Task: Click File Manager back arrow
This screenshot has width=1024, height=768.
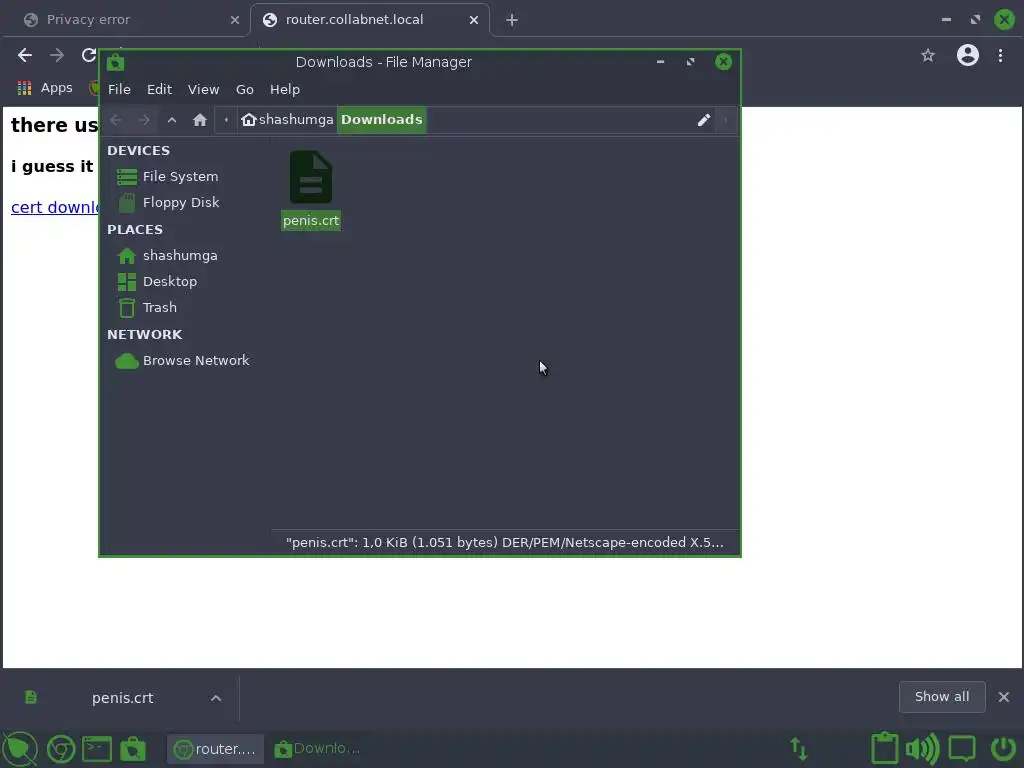Action: click(116, 120)
